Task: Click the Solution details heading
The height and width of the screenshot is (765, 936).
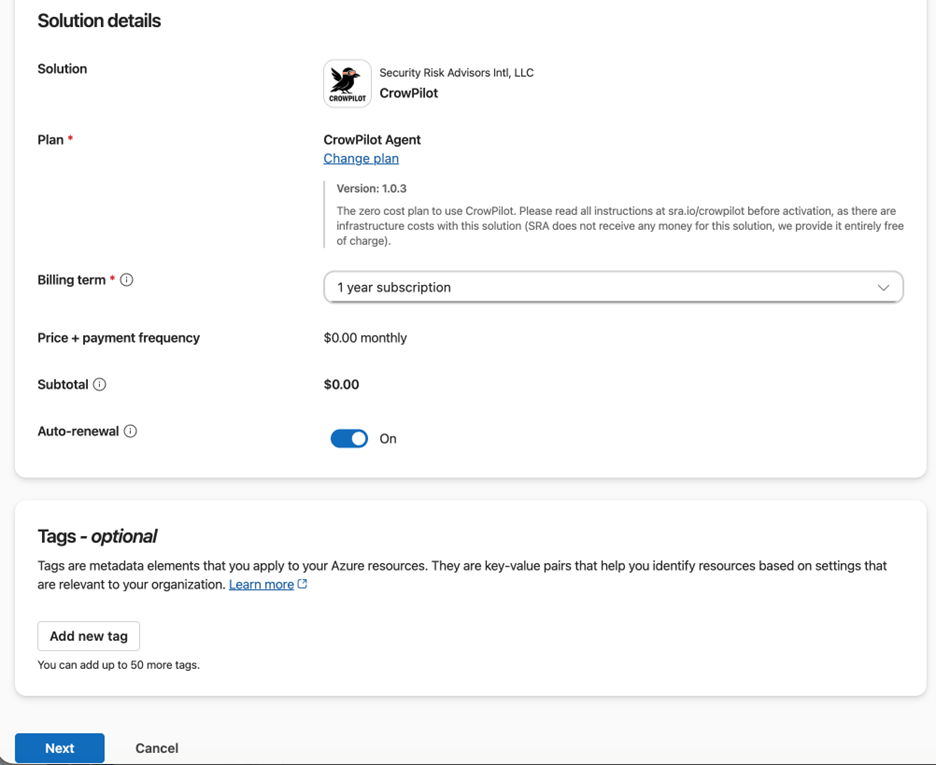Action: [x=99, y=21]
